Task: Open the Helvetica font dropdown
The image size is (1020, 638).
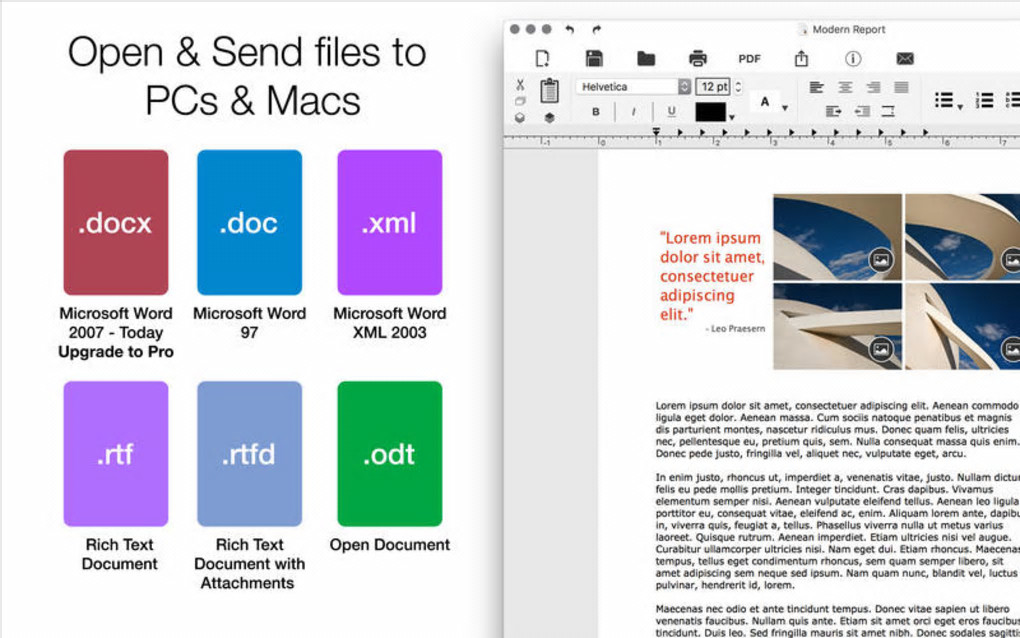Action: (x=633, y=86)
